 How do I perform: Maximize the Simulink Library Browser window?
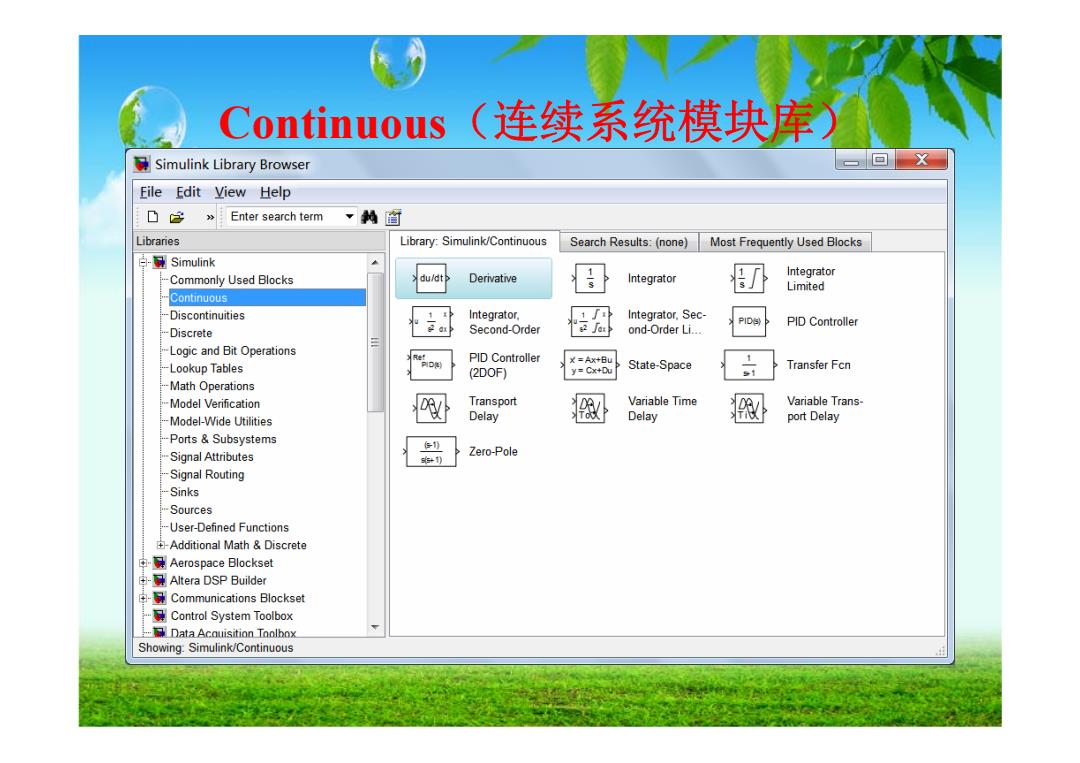tap(880, 160)
